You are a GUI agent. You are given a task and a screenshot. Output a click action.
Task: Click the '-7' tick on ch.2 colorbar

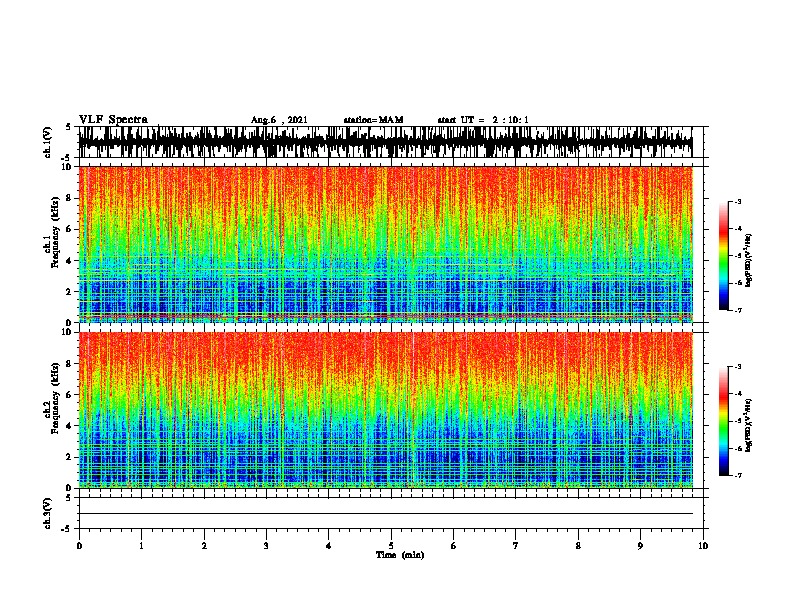(x=737, y=476)
